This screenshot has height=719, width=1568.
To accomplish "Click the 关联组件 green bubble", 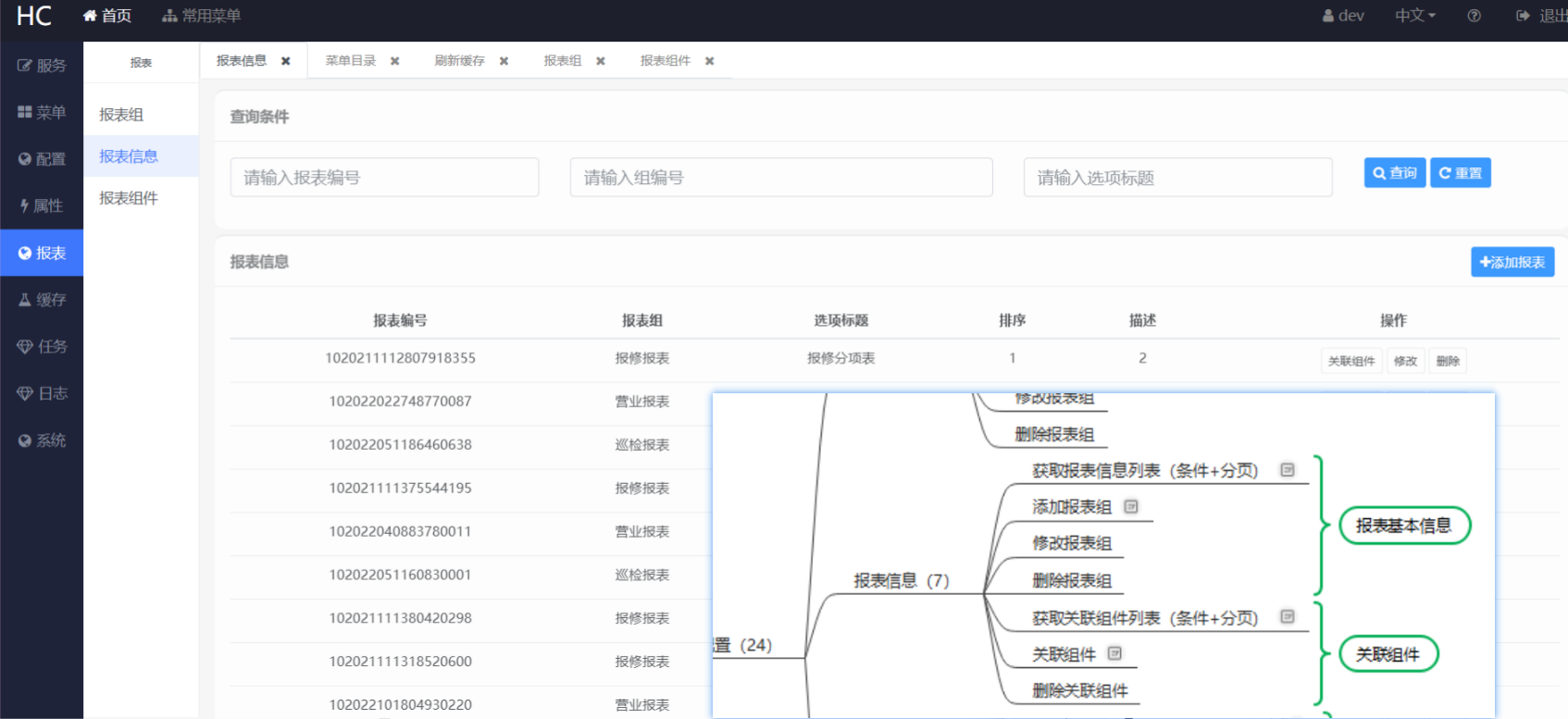I will 1388,654.
